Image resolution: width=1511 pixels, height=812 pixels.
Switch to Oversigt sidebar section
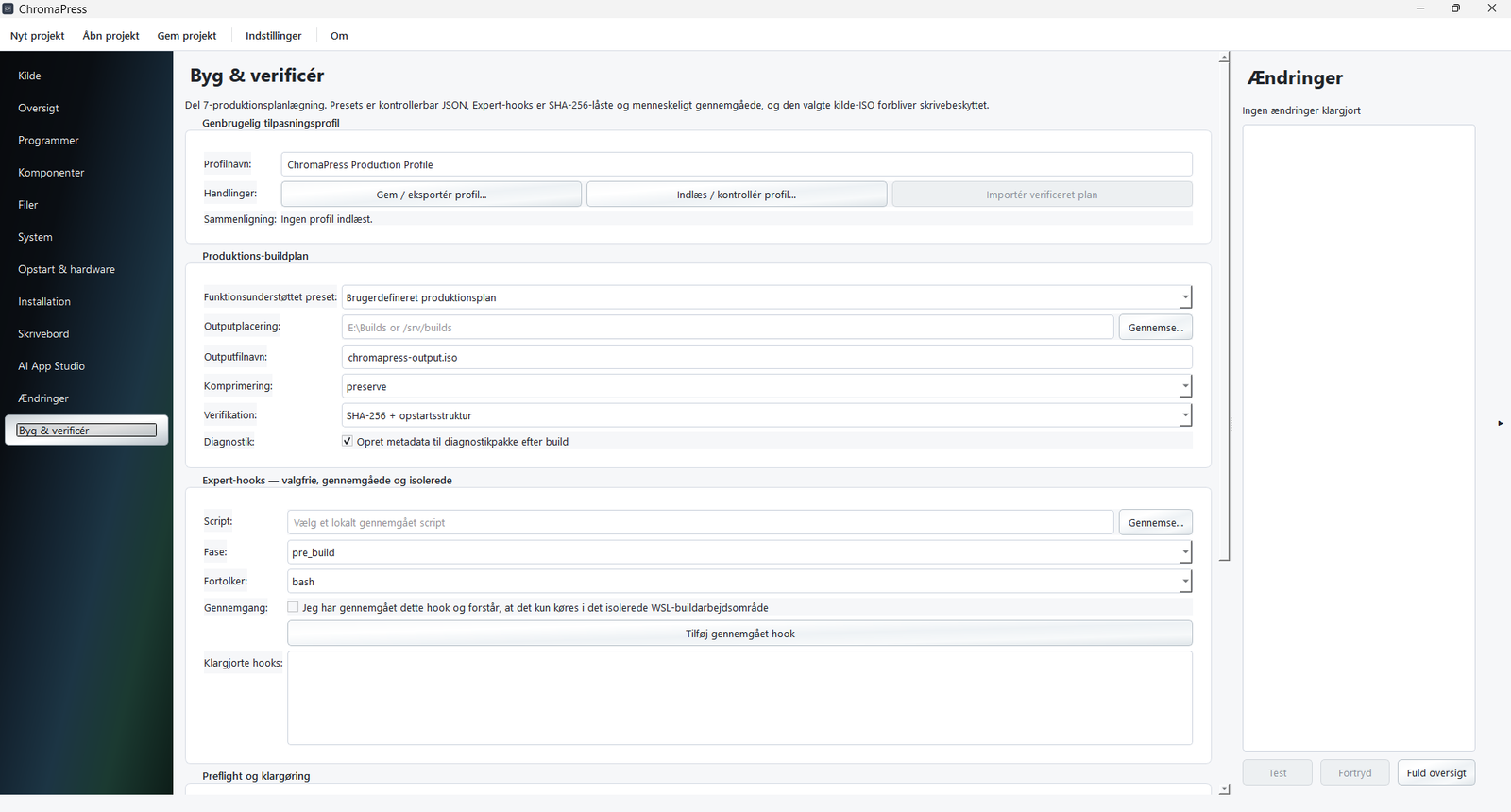coord(87,108)
